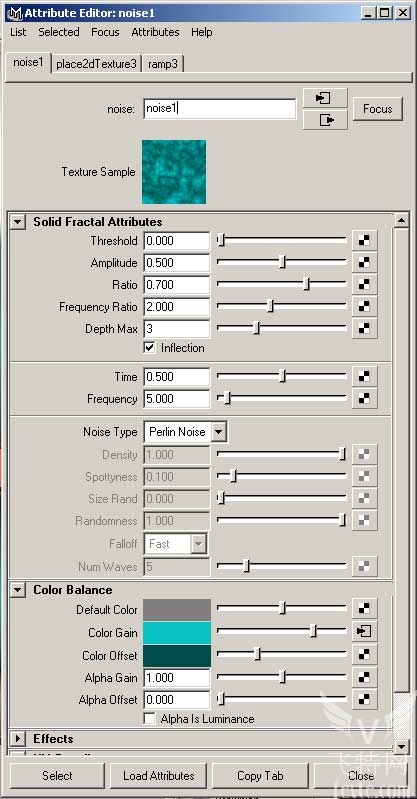Collapse the Color Balance section
Image resolution: width=417 pixels, height=799 pixels.
pos(18,590)
